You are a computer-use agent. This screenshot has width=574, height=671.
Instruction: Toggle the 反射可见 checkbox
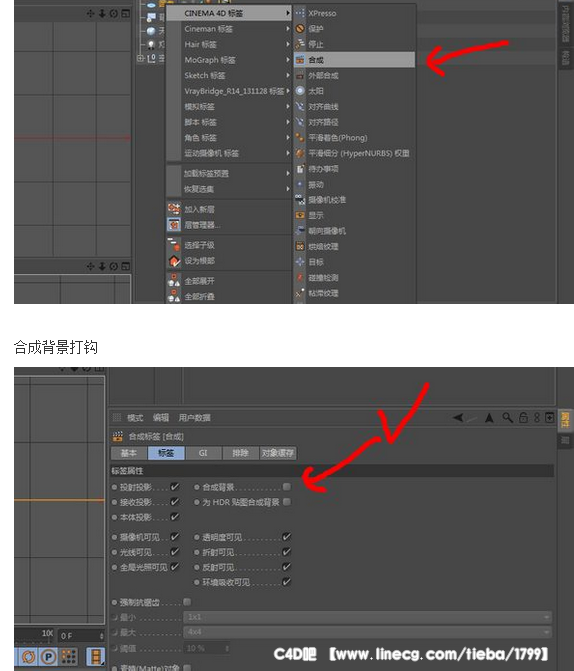[287, 567]
